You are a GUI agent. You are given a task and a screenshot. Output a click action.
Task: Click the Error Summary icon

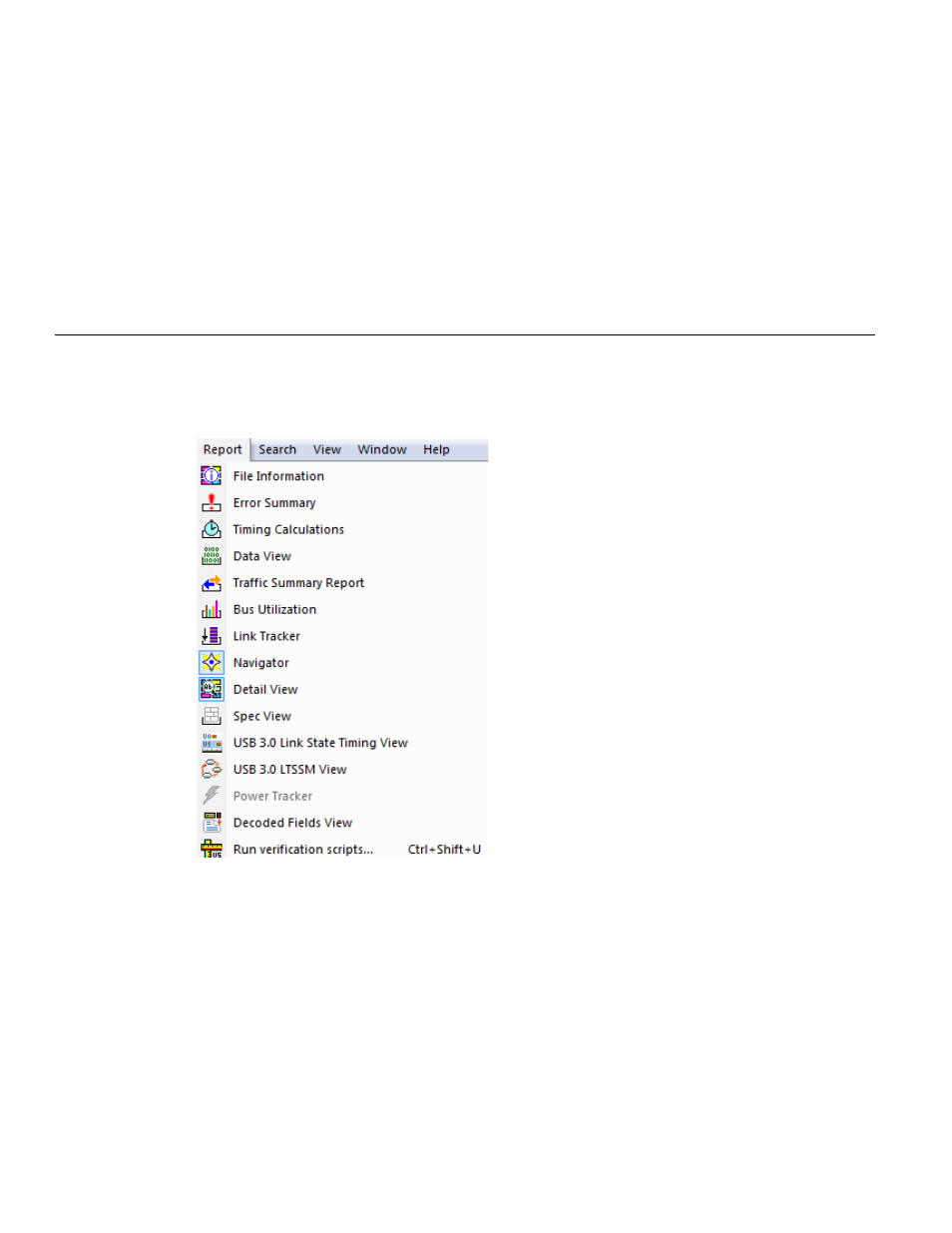212,503
